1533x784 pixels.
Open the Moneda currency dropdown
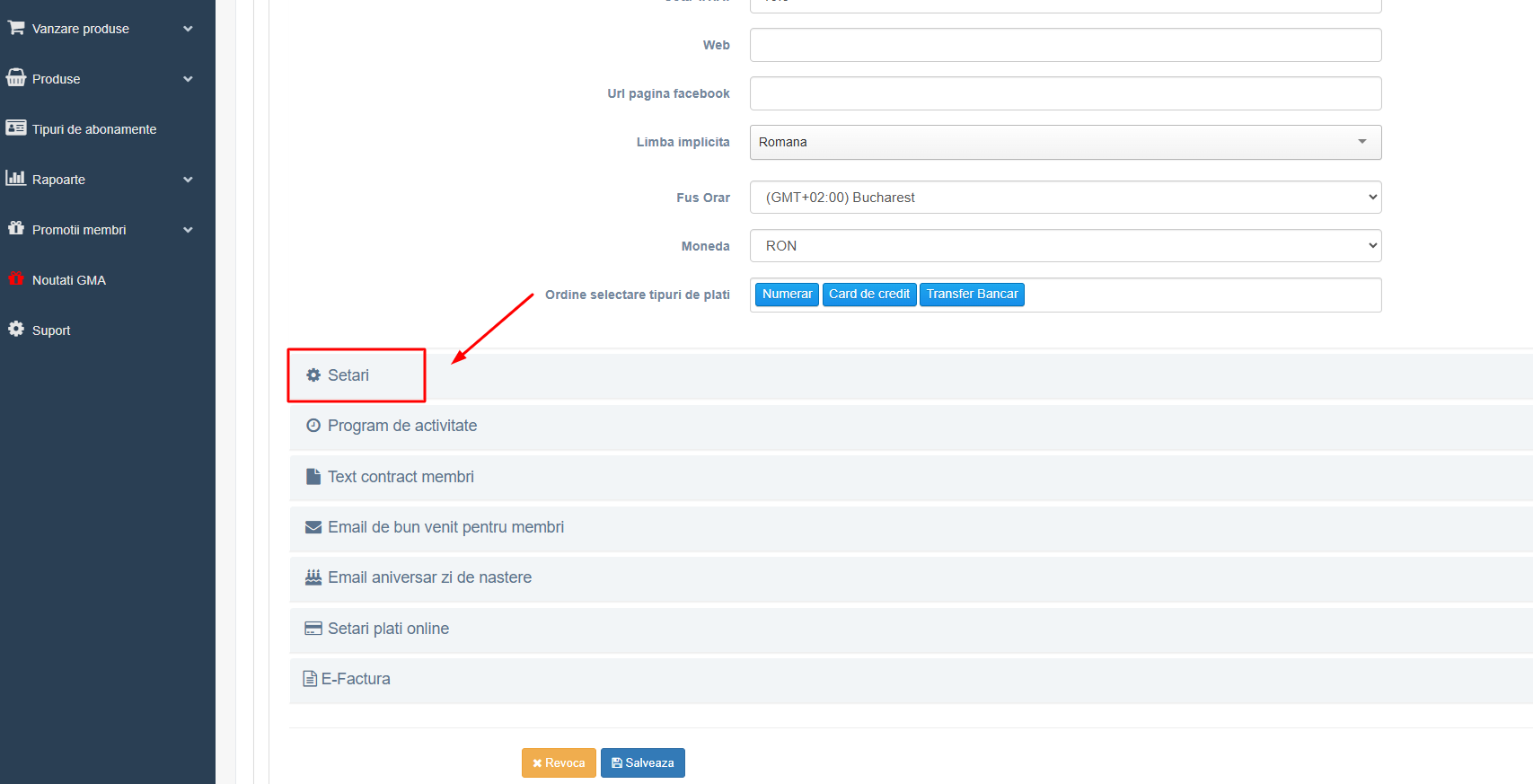coord(1065,246)
